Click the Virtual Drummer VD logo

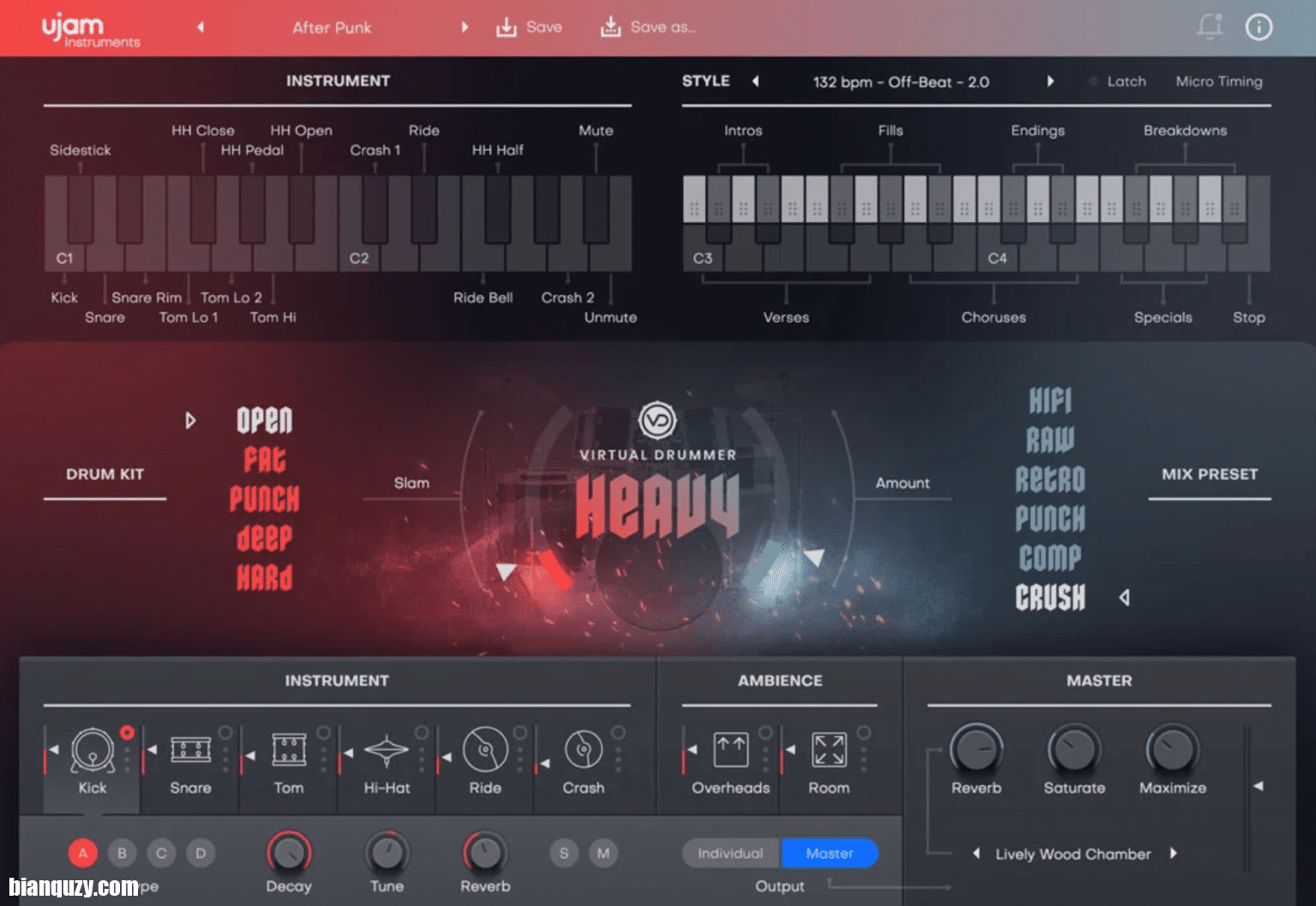point(657,420)
